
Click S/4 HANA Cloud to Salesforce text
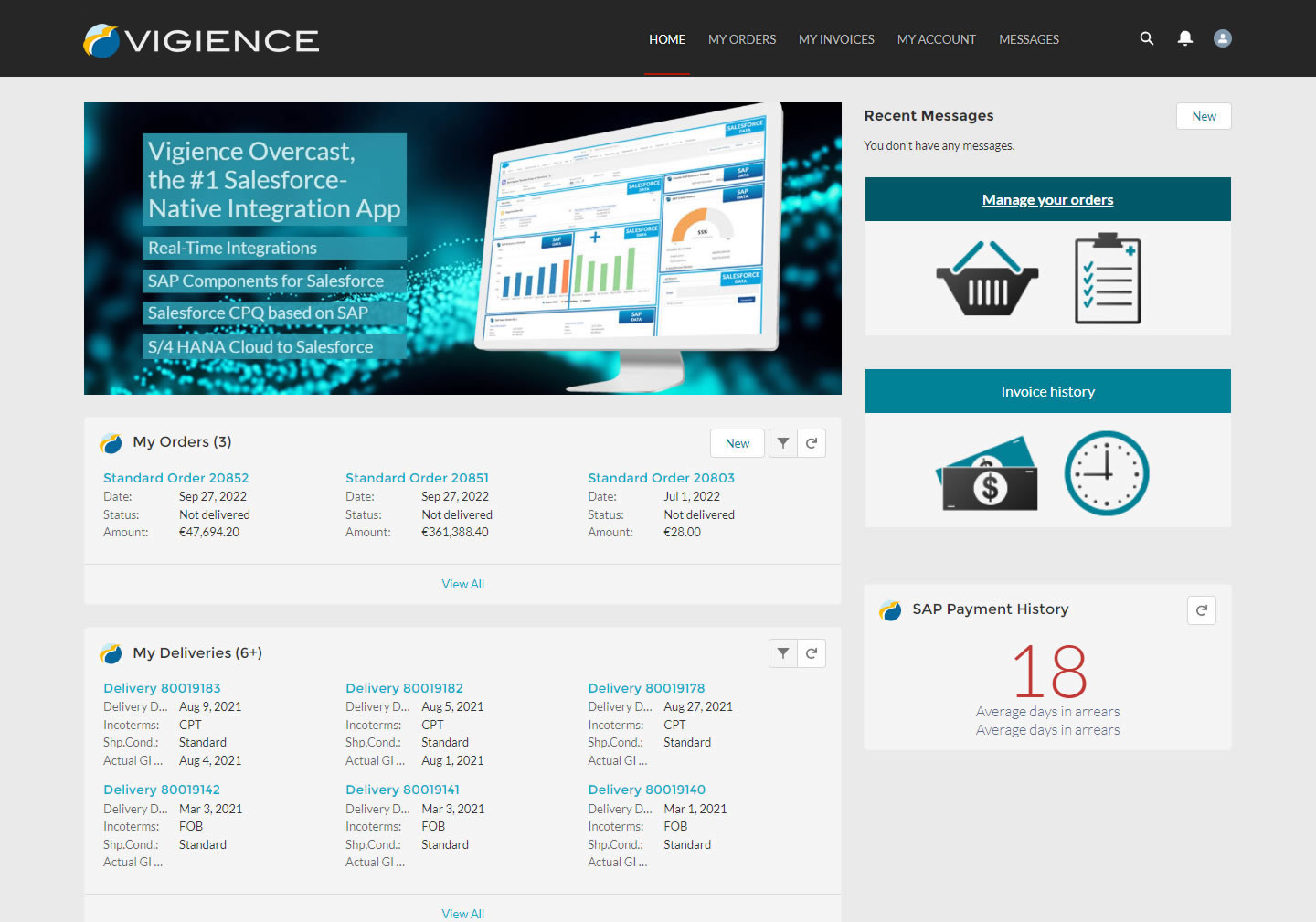[260, 346]
